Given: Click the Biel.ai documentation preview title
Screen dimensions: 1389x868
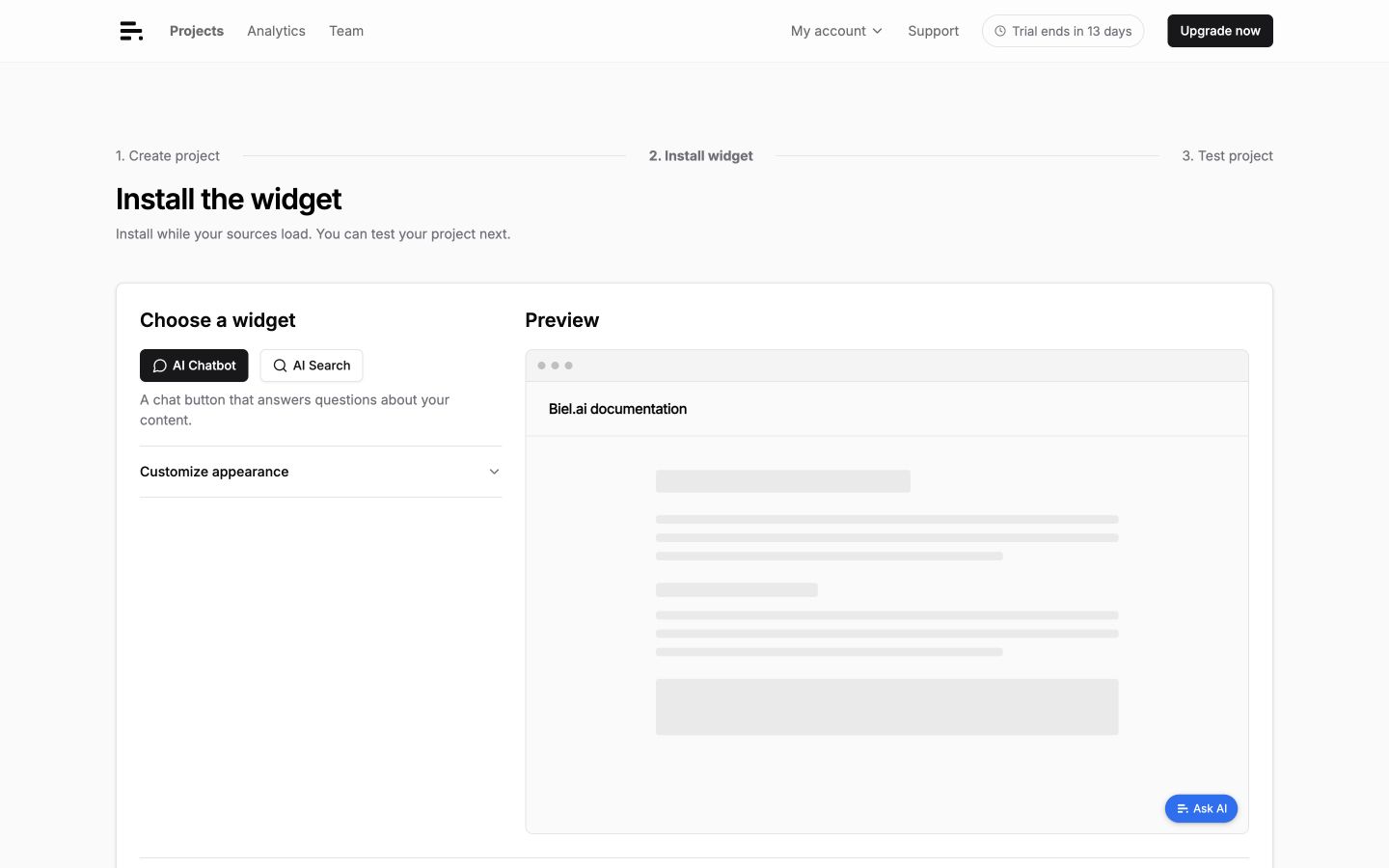Looking at the screenshot, I should [x=617, y=409].
